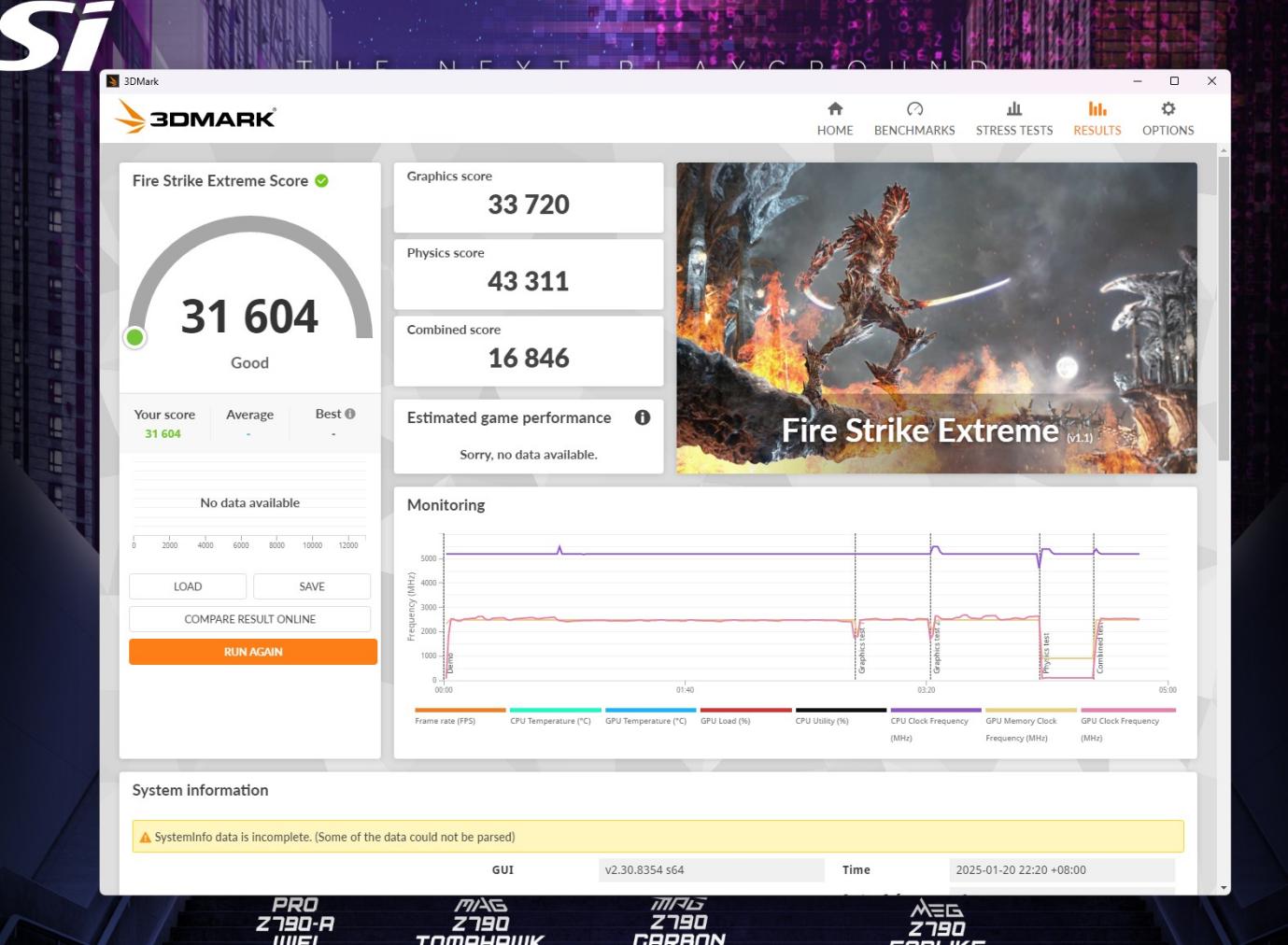Image resolution: width=1288 pixels, height=945 pixels.
Task: Click the Physics score value 43 311
Action: [x=529, y=281]
